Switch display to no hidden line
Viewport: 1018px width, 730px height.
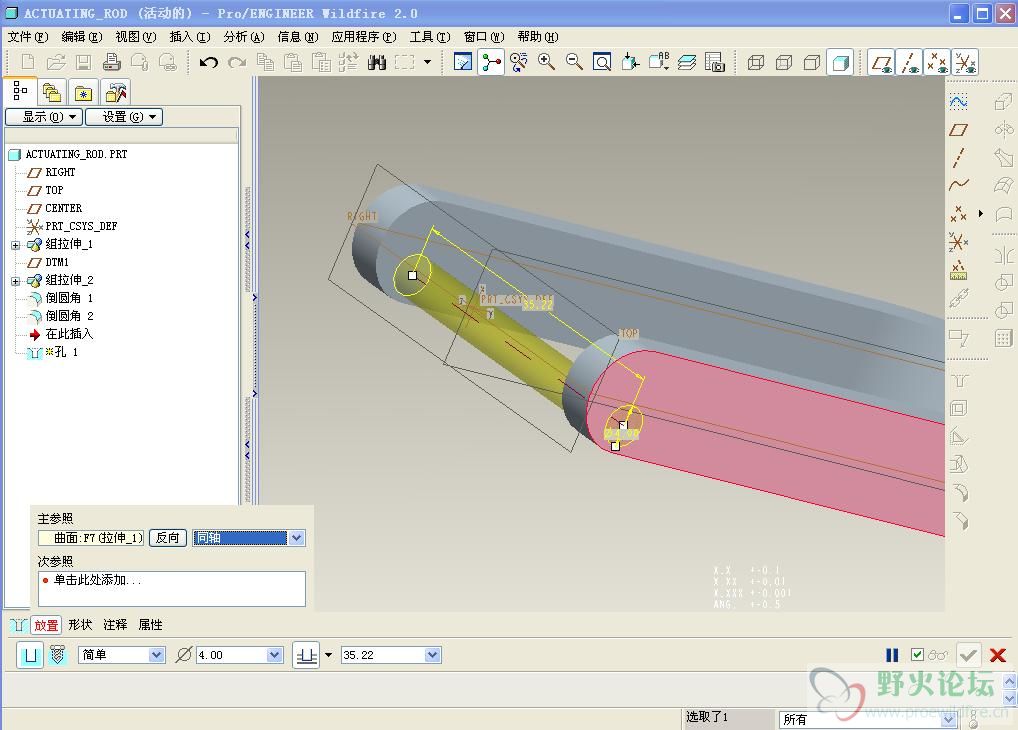(x=812, y=62)
